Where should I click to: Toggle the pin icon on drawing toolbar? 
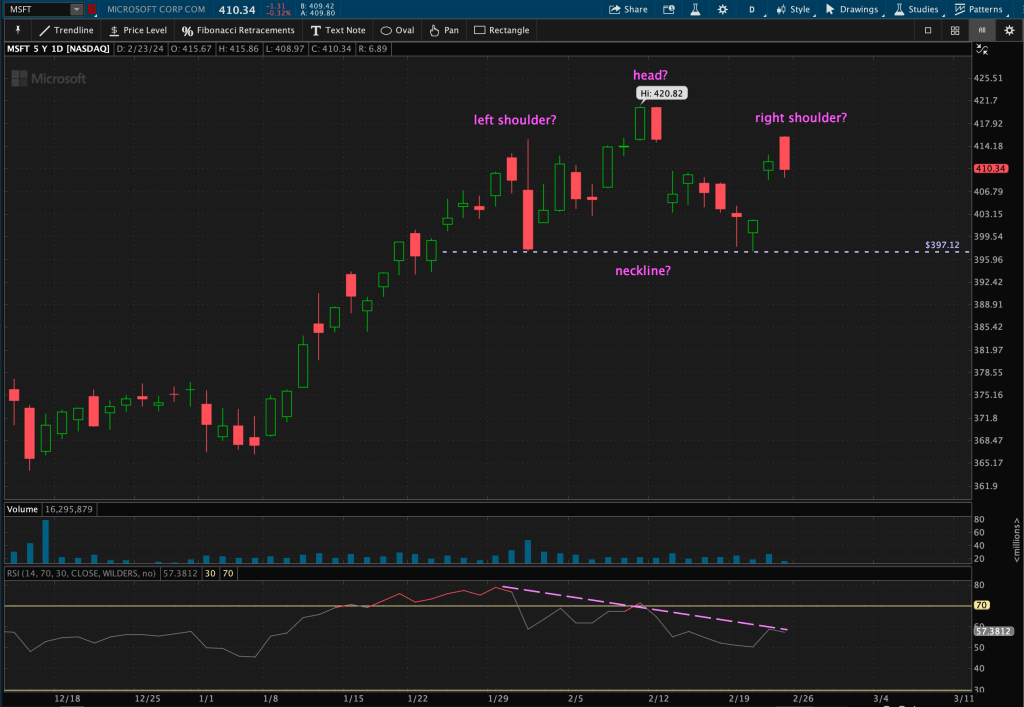pos(17,30)
